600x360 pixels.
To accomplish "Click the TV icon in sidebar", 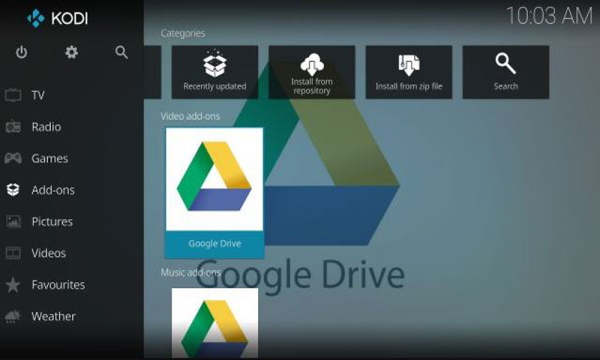I will tap(13, 95).
